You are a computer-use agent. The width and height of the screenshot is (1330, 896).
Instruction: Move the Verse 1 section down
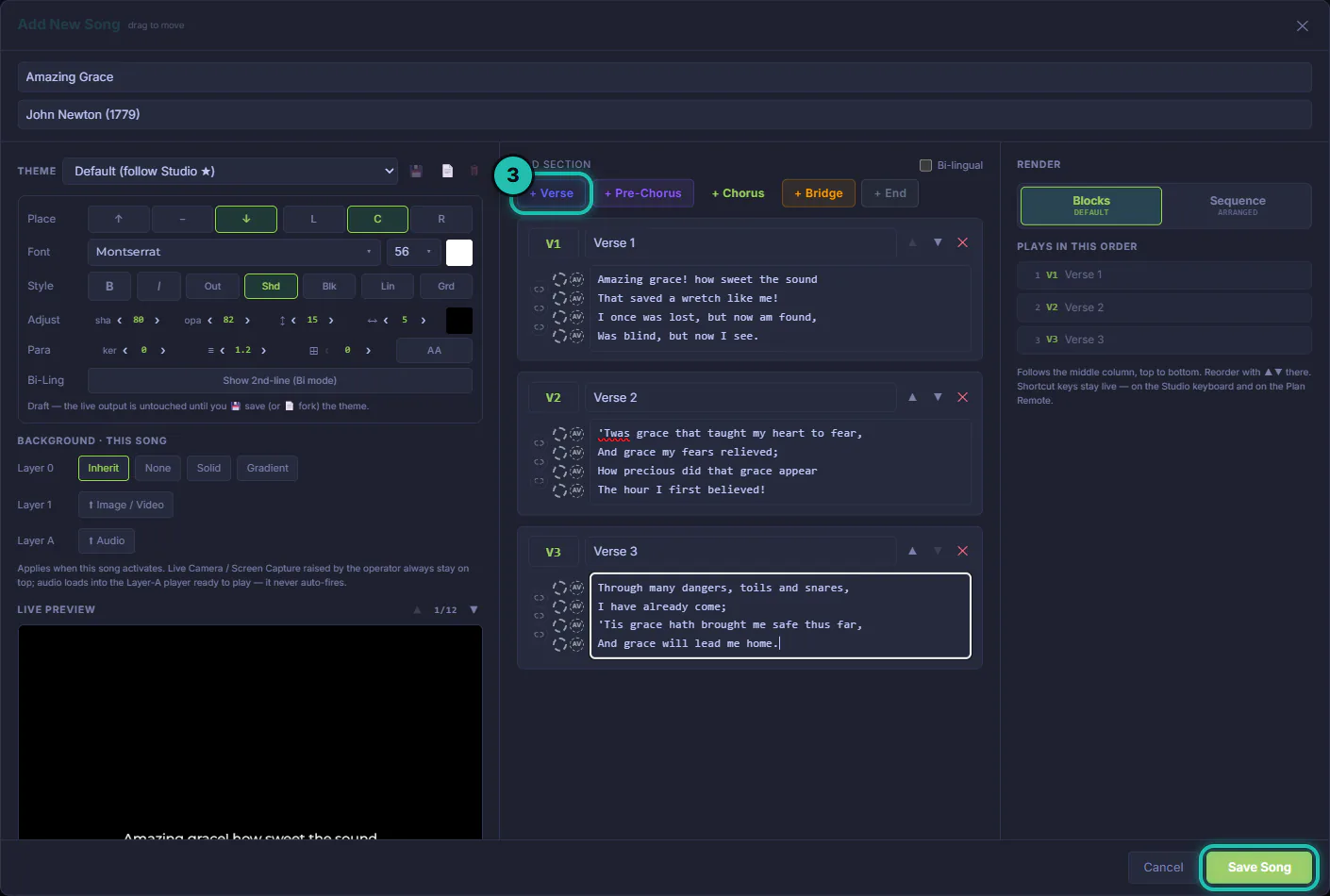coord(938,242)
